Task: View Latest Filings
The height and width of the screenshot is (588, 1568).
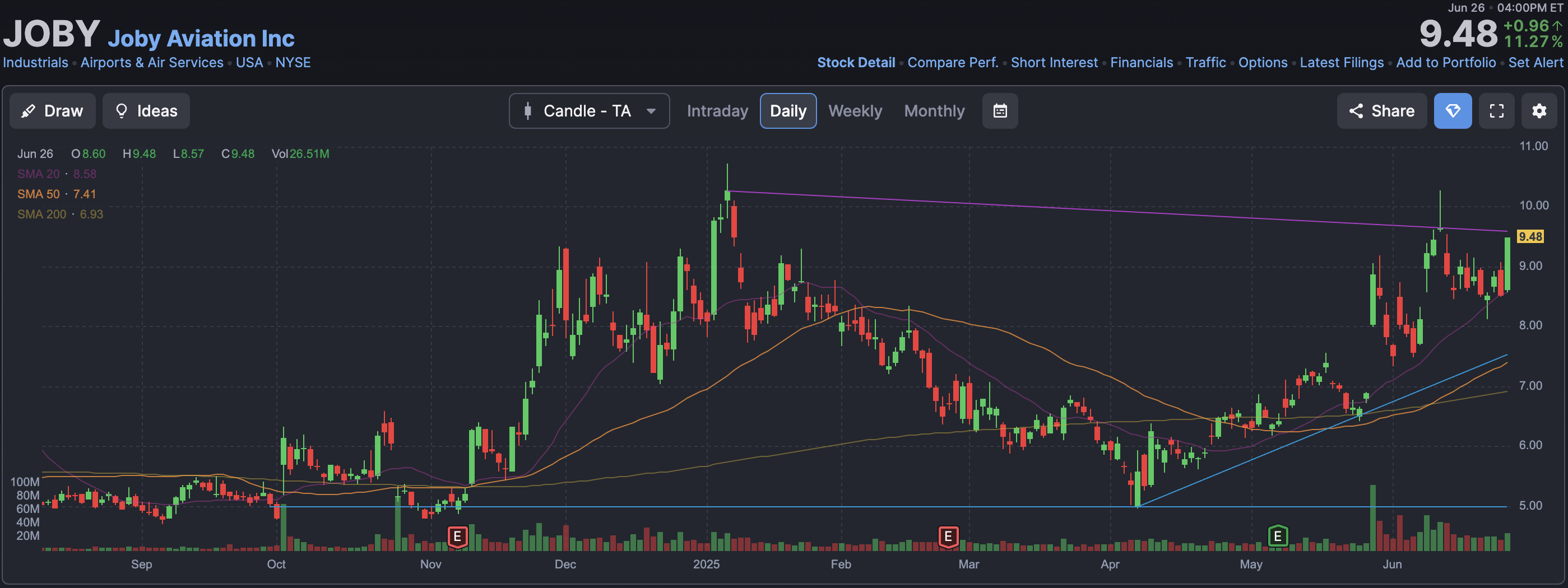Action: click(1342, 62)
